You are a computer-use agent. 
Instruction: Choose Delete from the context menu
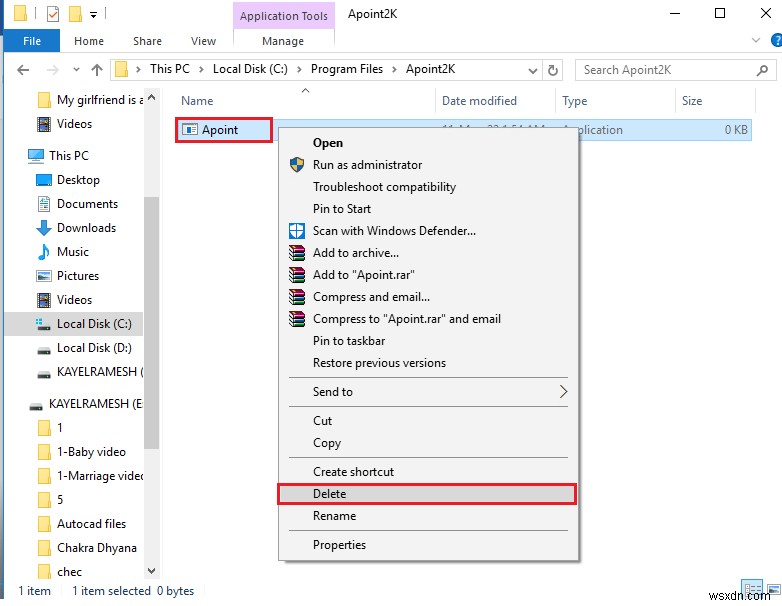[329, 494]
